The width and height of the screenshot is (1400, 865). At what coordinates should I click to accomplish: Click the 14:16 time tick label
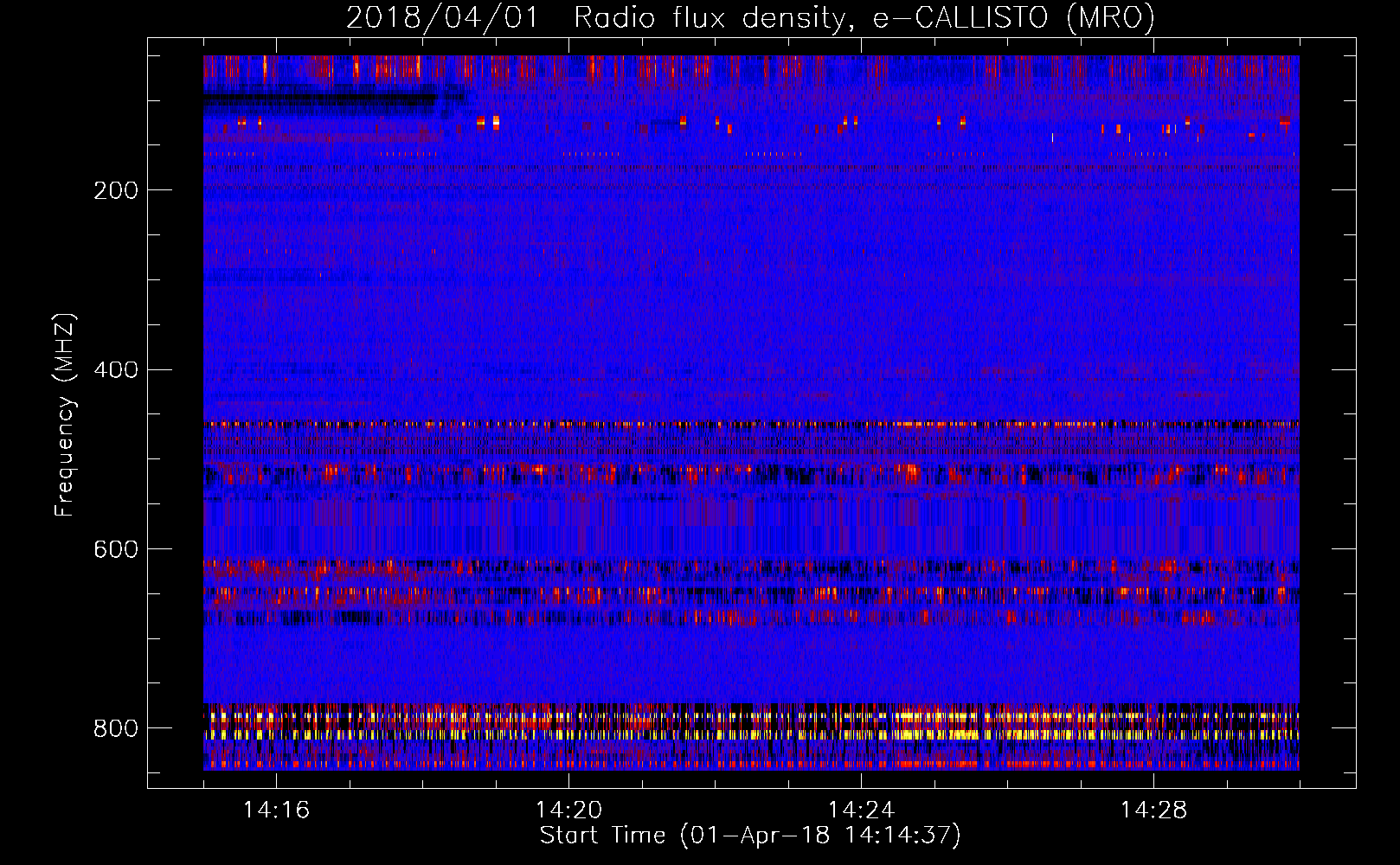tap(276, 810)
